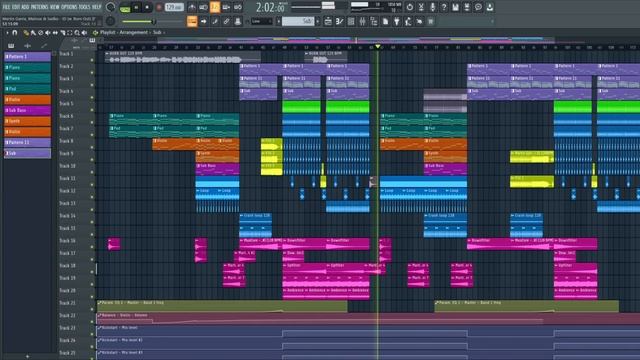Viewport: 640px width, 360px height.
Task: Open the OPTIONS menu
Action: point(69,7)
